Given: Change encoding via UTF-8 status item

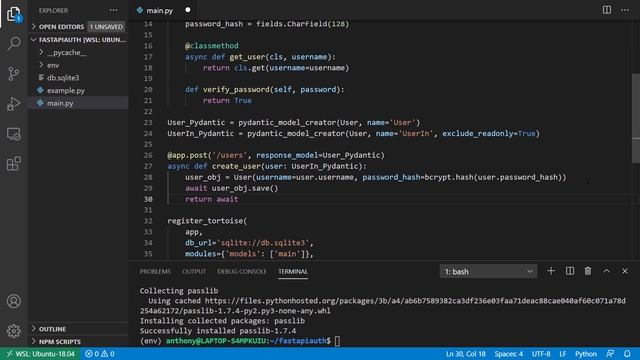Looking at the screenshot, I should [x=541, y=354].
